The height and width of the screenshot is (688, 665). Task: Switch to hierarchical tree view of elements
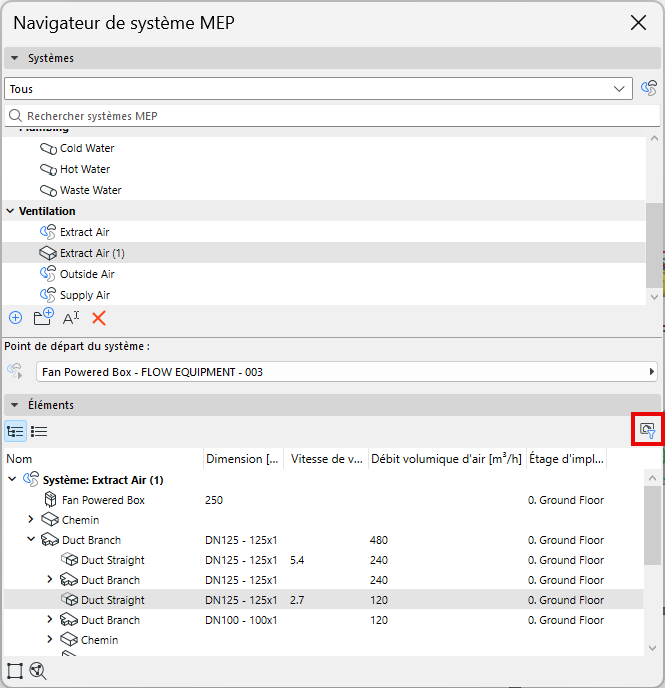click(x=15, y=431)
